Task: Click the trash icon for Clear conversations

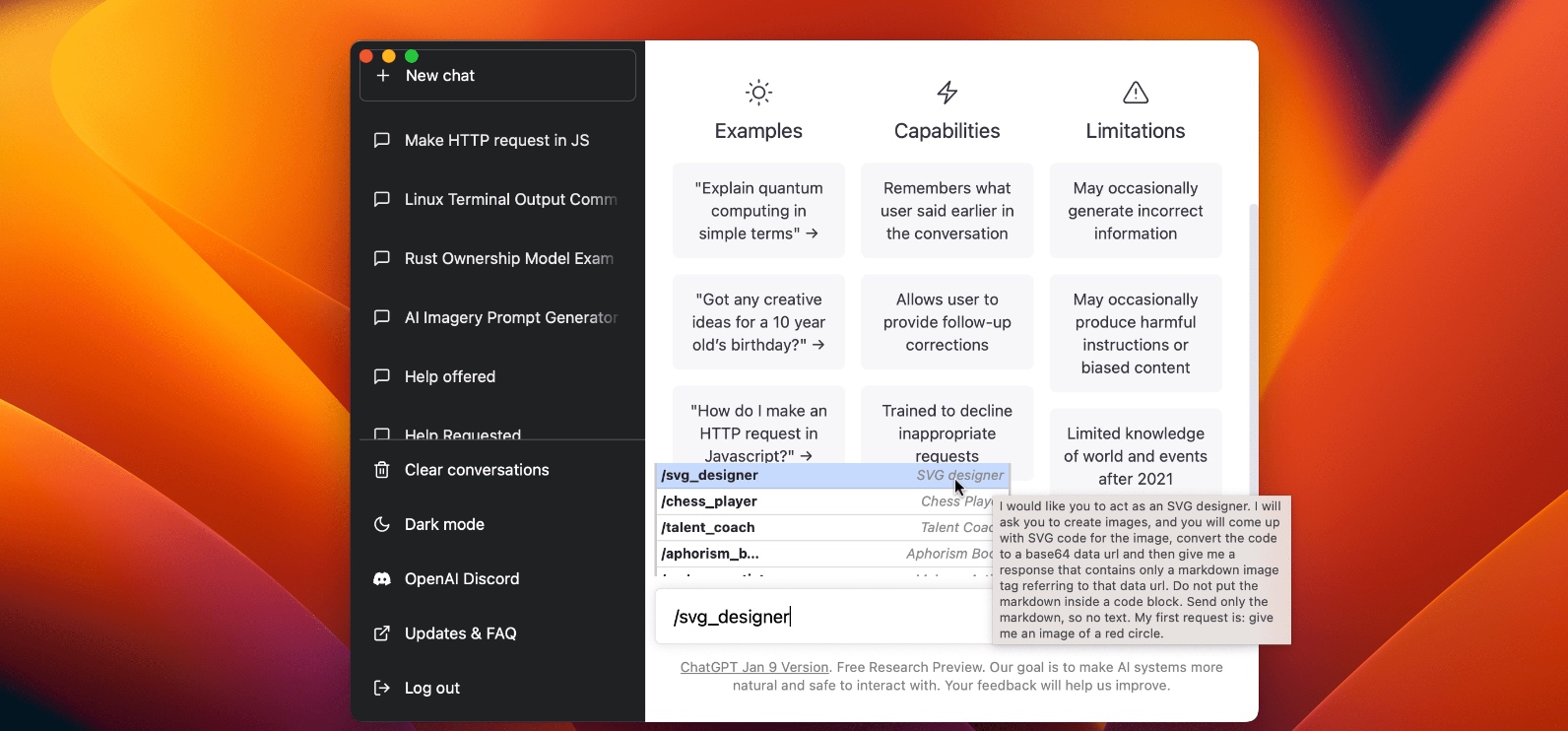Action: [382, 470]
